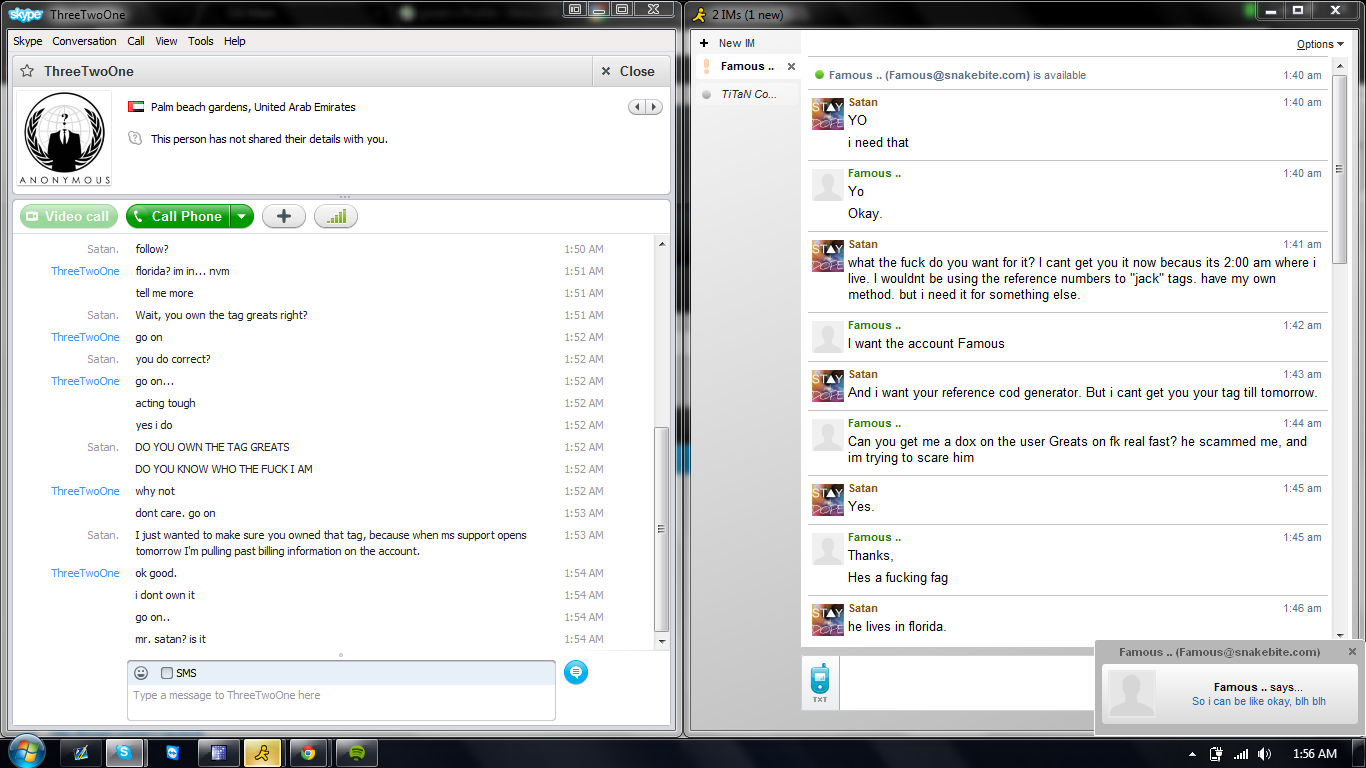Check call quality via the signal bars button
The height and width of the screenshot is (768, 1366).
click(336, 216)
